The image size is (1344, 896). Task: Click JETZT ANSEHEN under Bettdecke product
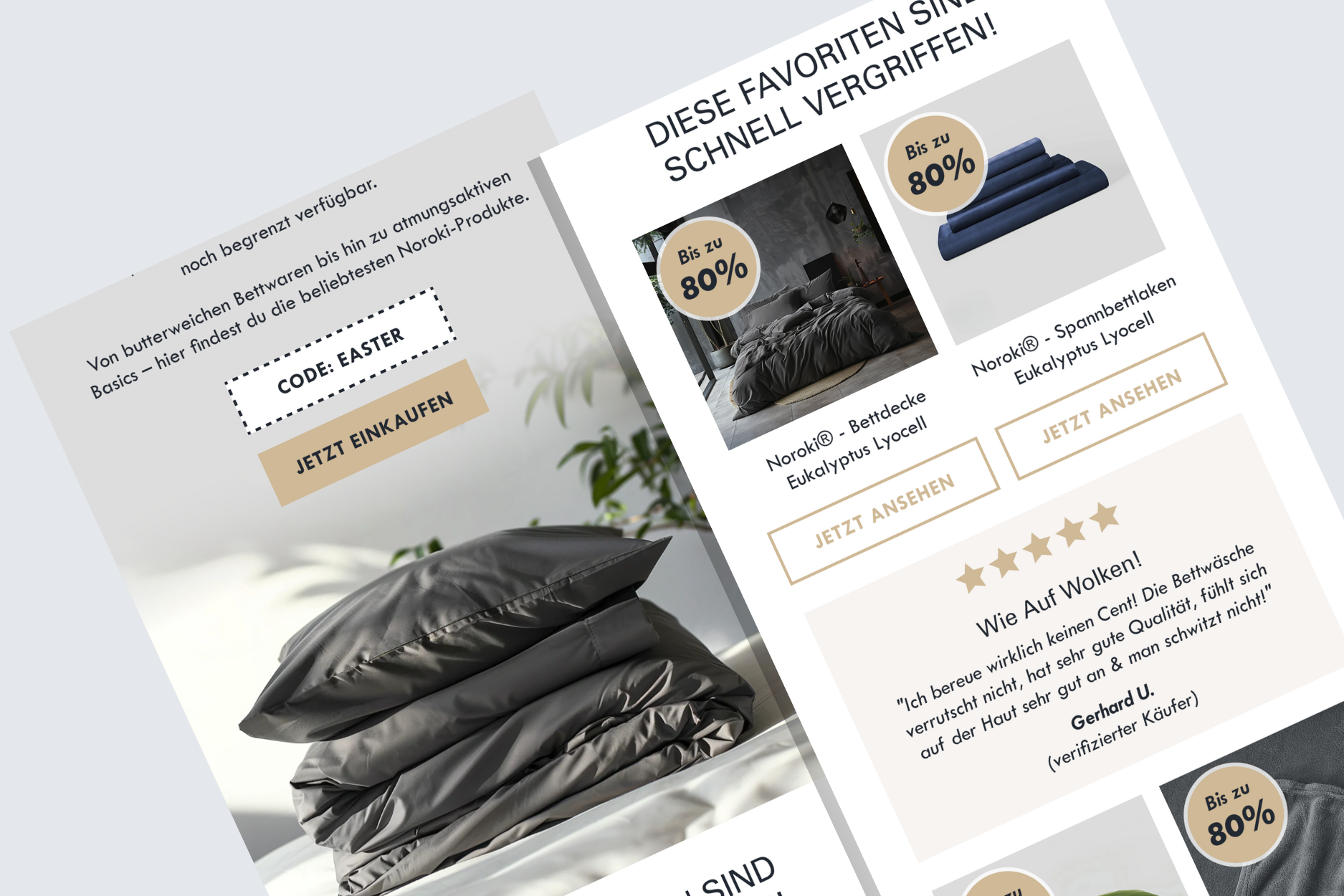pos(884,511)
